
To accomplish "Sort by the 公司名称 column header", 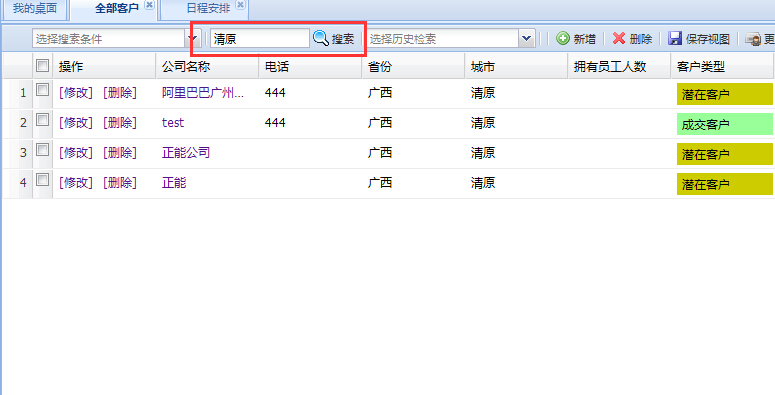I will click(207, 66).
